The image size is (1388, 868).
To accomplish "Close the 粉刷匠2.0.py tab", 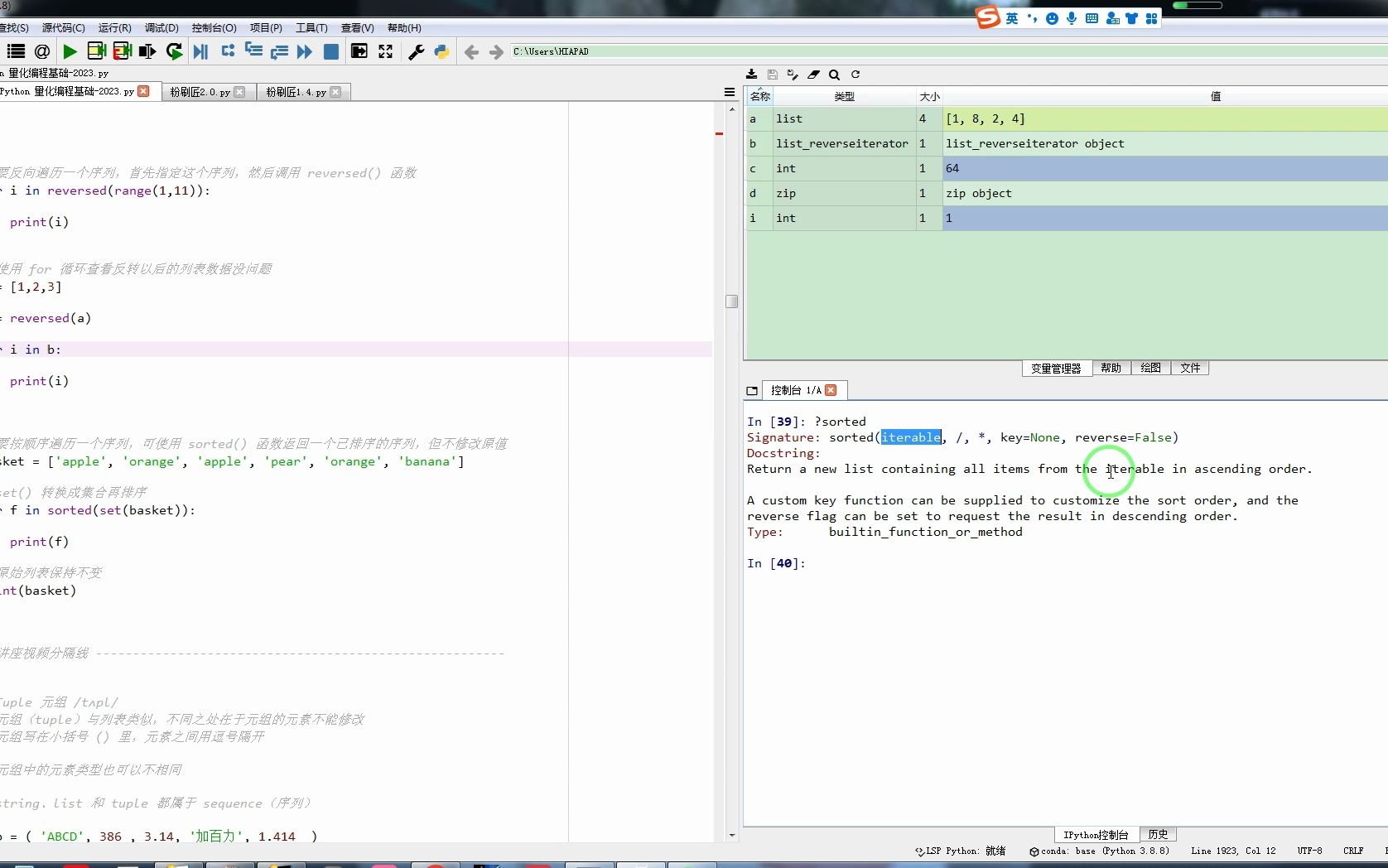I will [x=239, y=92].
